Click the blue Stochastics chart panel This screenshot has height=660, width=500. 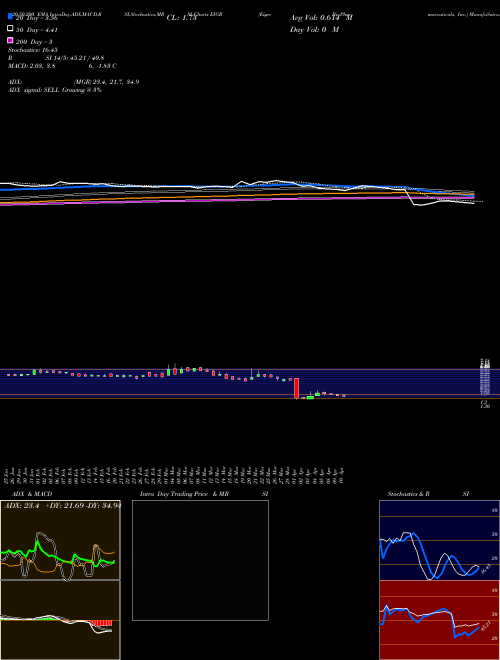(439, 540)
